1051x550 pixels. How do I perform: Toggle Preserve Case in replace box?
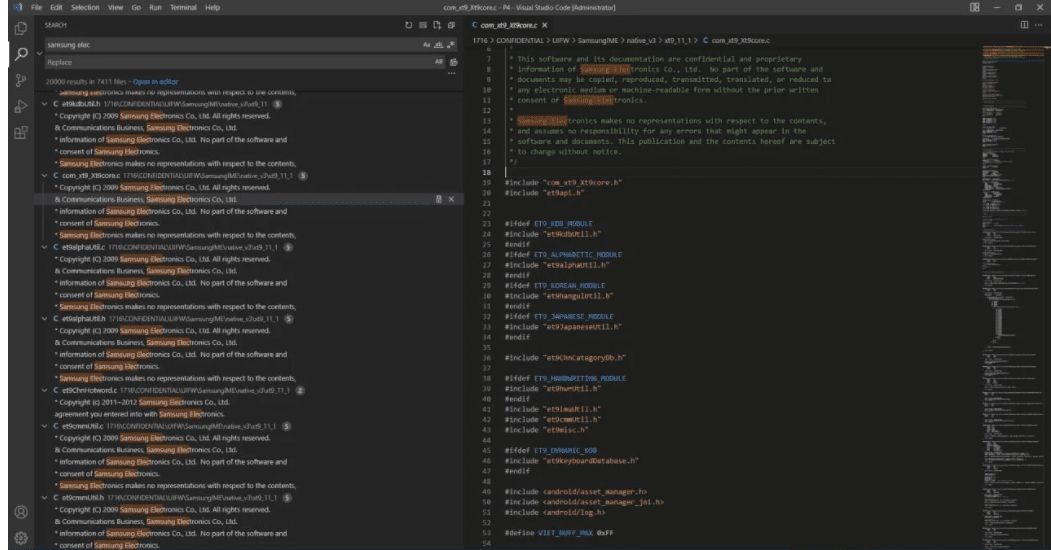click(x=438, y=62)
